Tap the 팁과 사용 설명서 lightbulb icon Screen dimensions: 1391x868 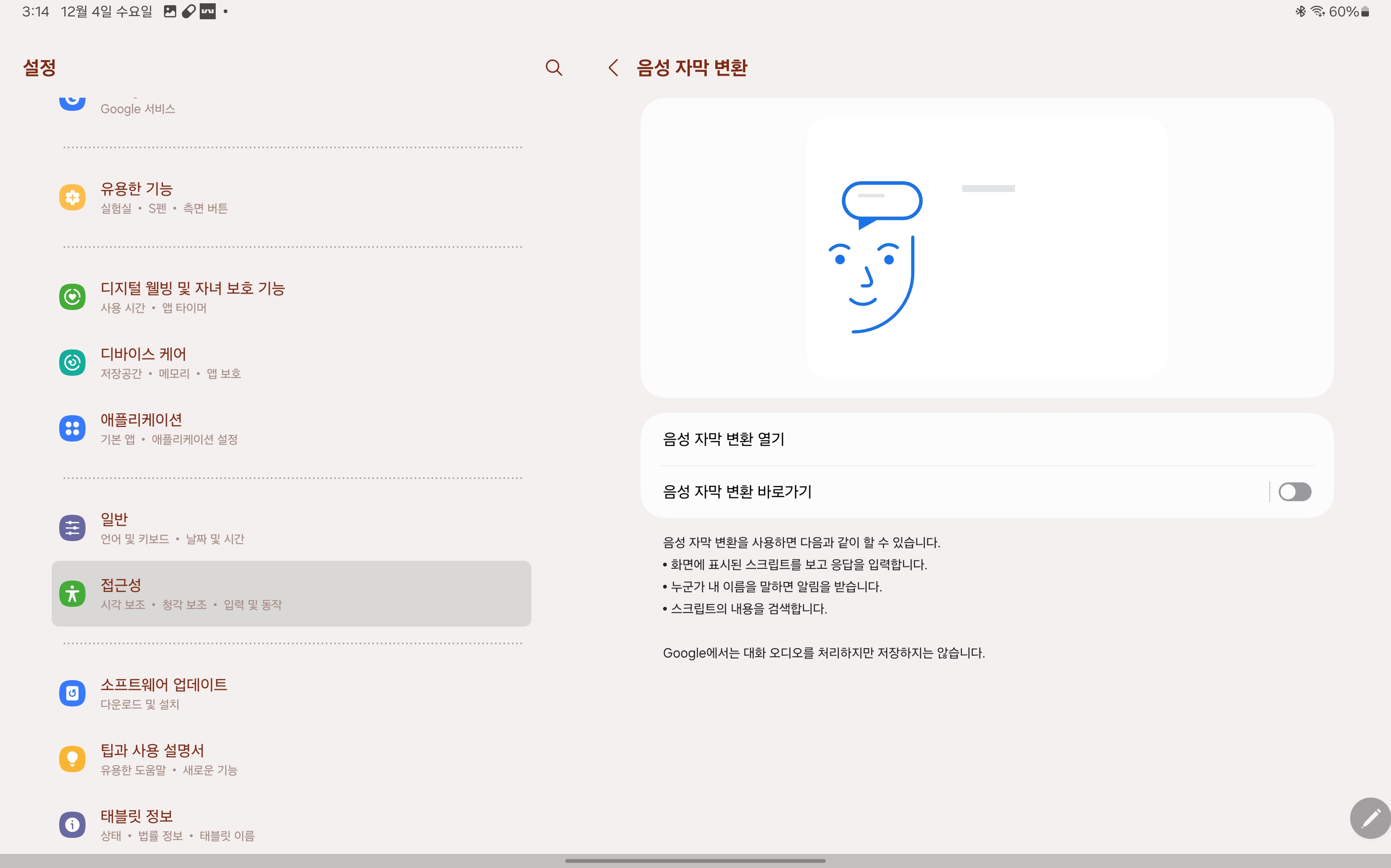click(x=72, y=759)
